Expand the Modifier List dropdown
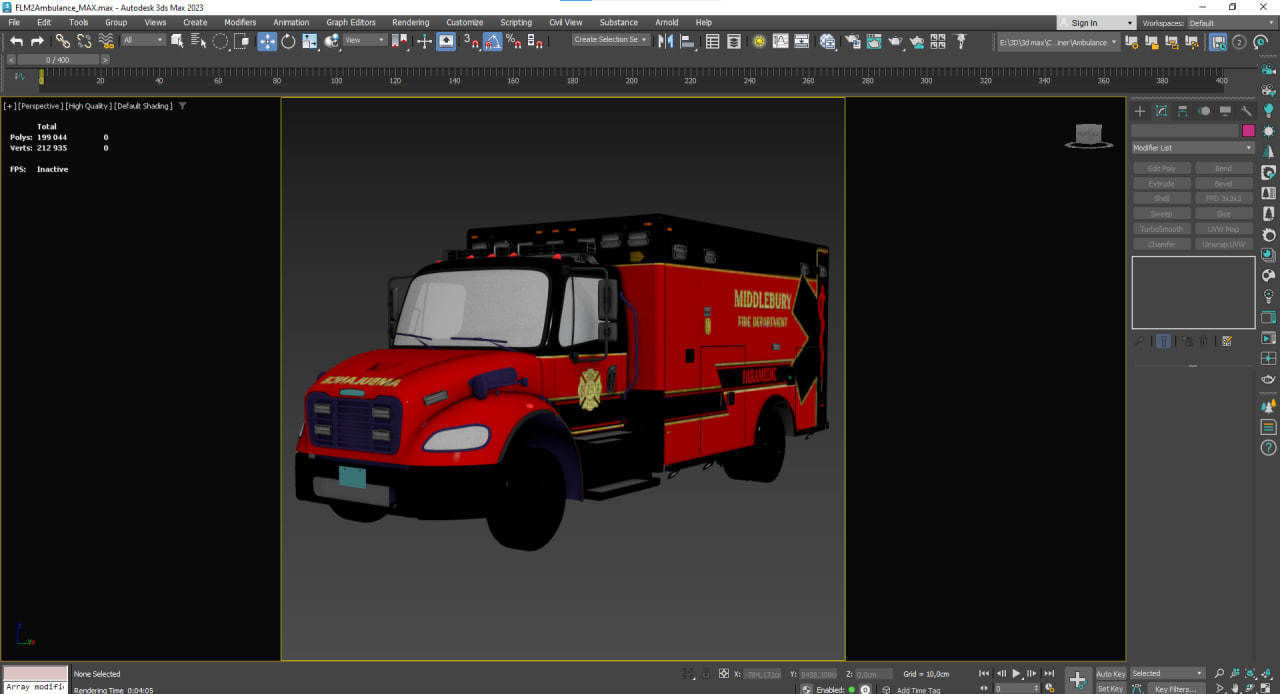The height and width of the screenshot is (694, 1280). tap(1192, 148)
